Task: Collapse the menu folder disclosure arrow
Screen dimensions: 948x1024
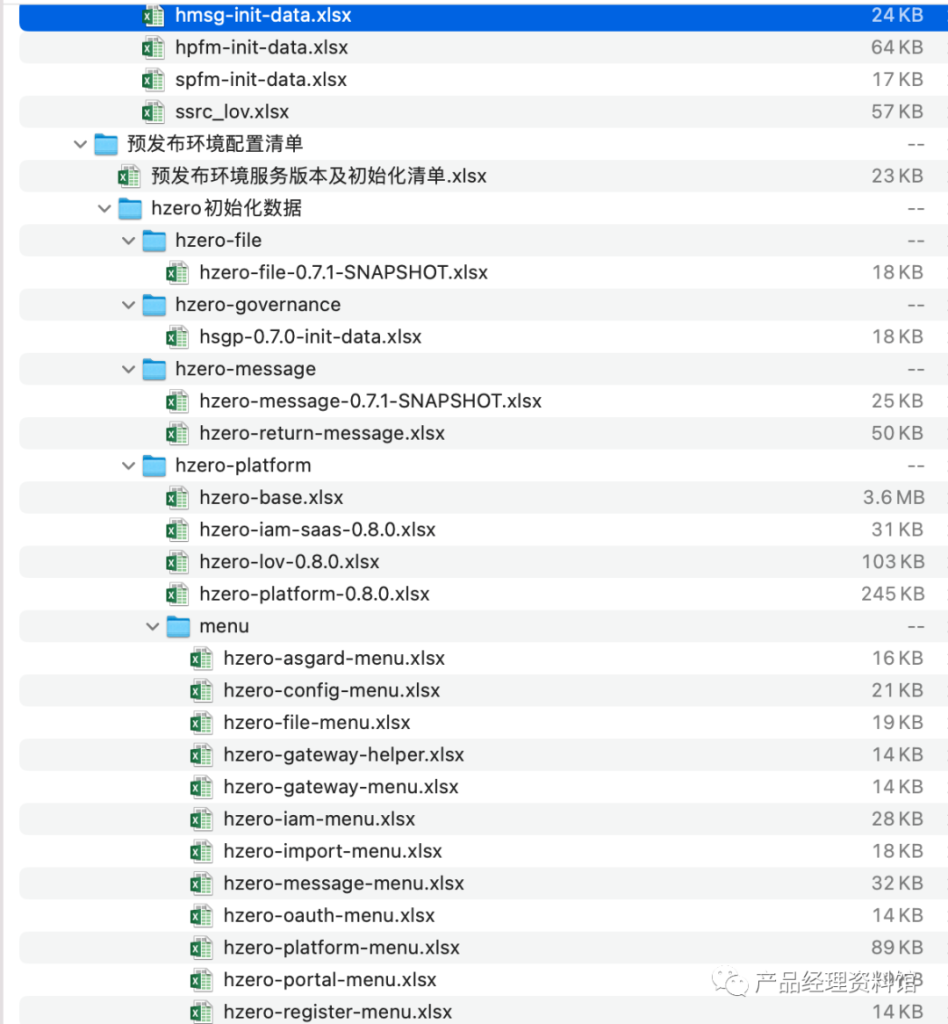Action: (x=153, y=627)
